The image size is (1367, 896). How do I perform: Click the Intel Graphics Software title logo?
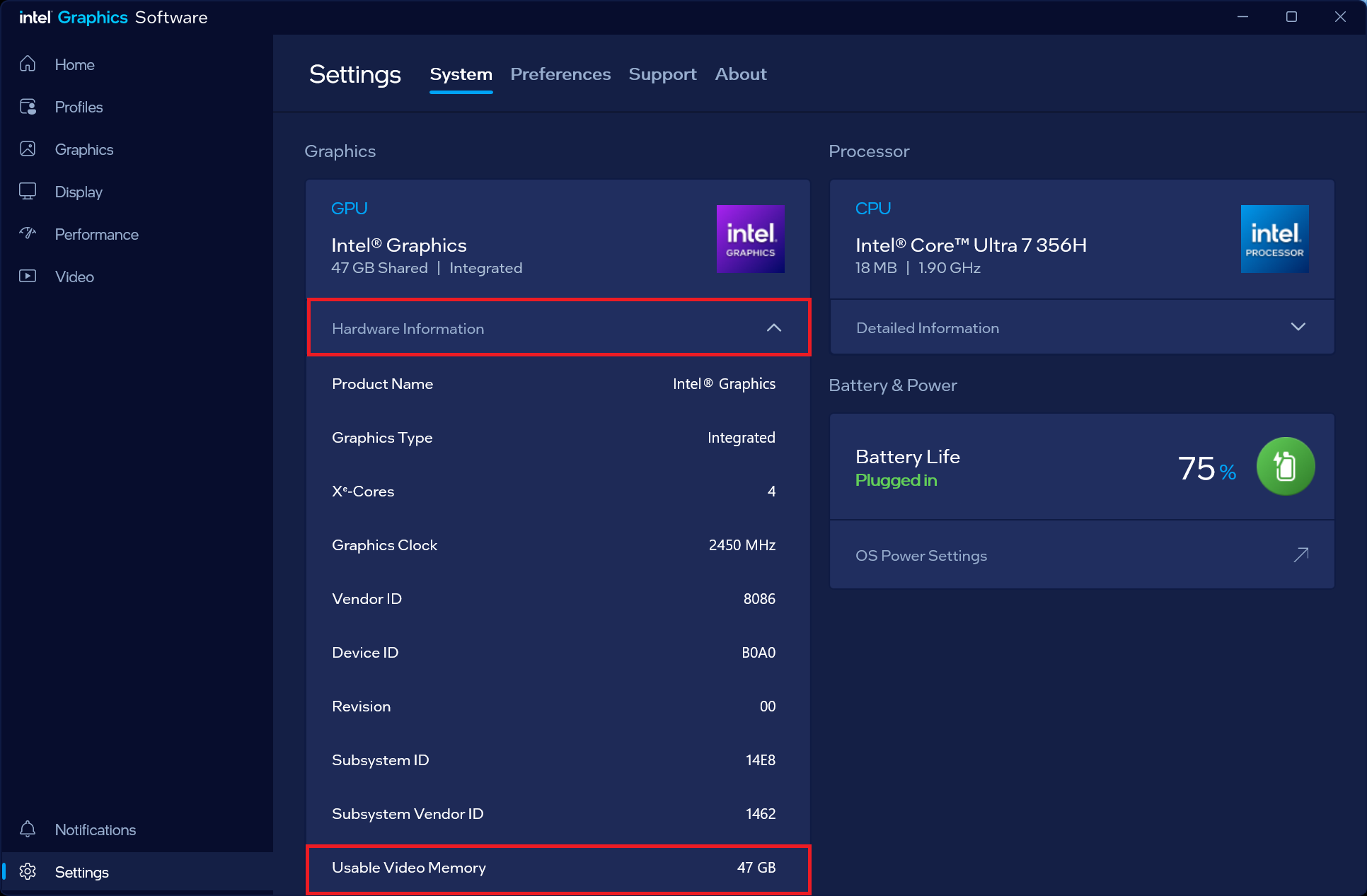[x=113, y=18]
